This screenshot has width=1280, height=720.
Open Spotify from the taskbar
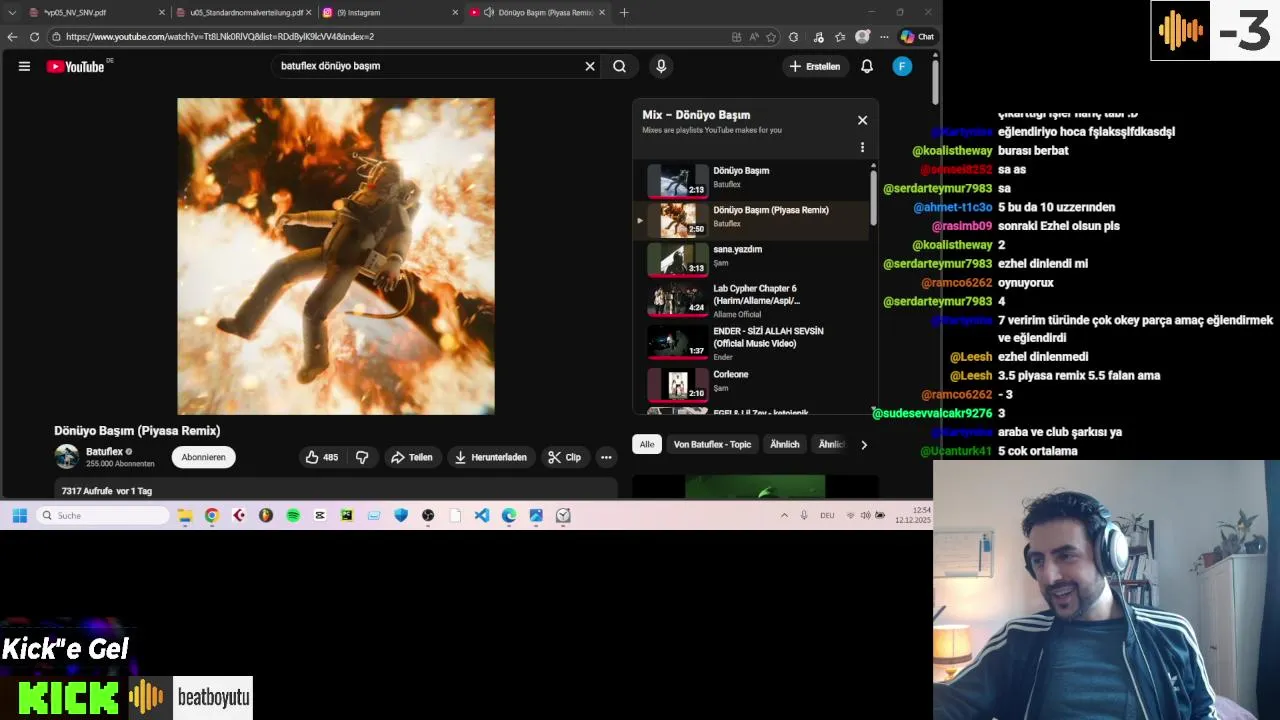click(293, 515)
